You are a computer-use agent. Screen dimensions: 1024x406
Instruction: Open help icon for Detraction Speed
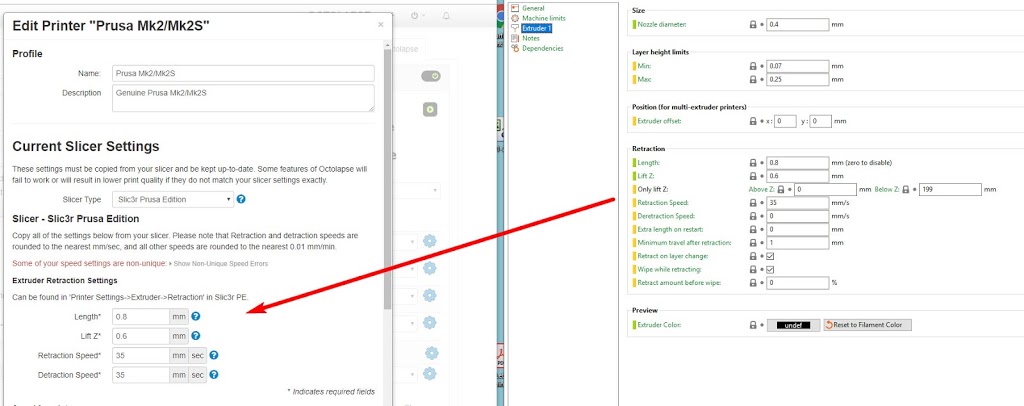click(x=214, y=375)
